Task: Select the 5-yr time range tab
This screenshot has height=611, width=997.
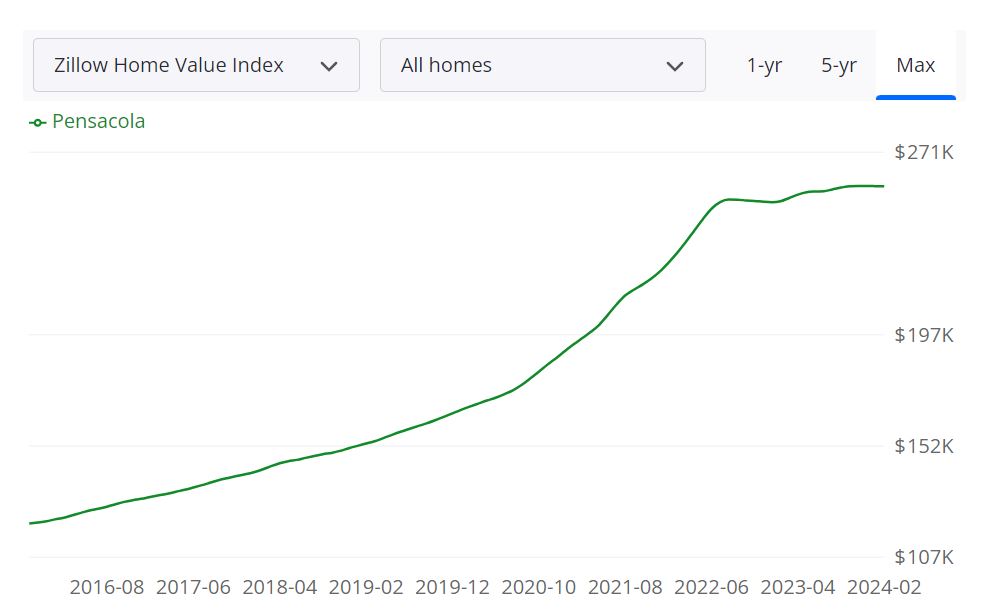Action: pos(839,65)
